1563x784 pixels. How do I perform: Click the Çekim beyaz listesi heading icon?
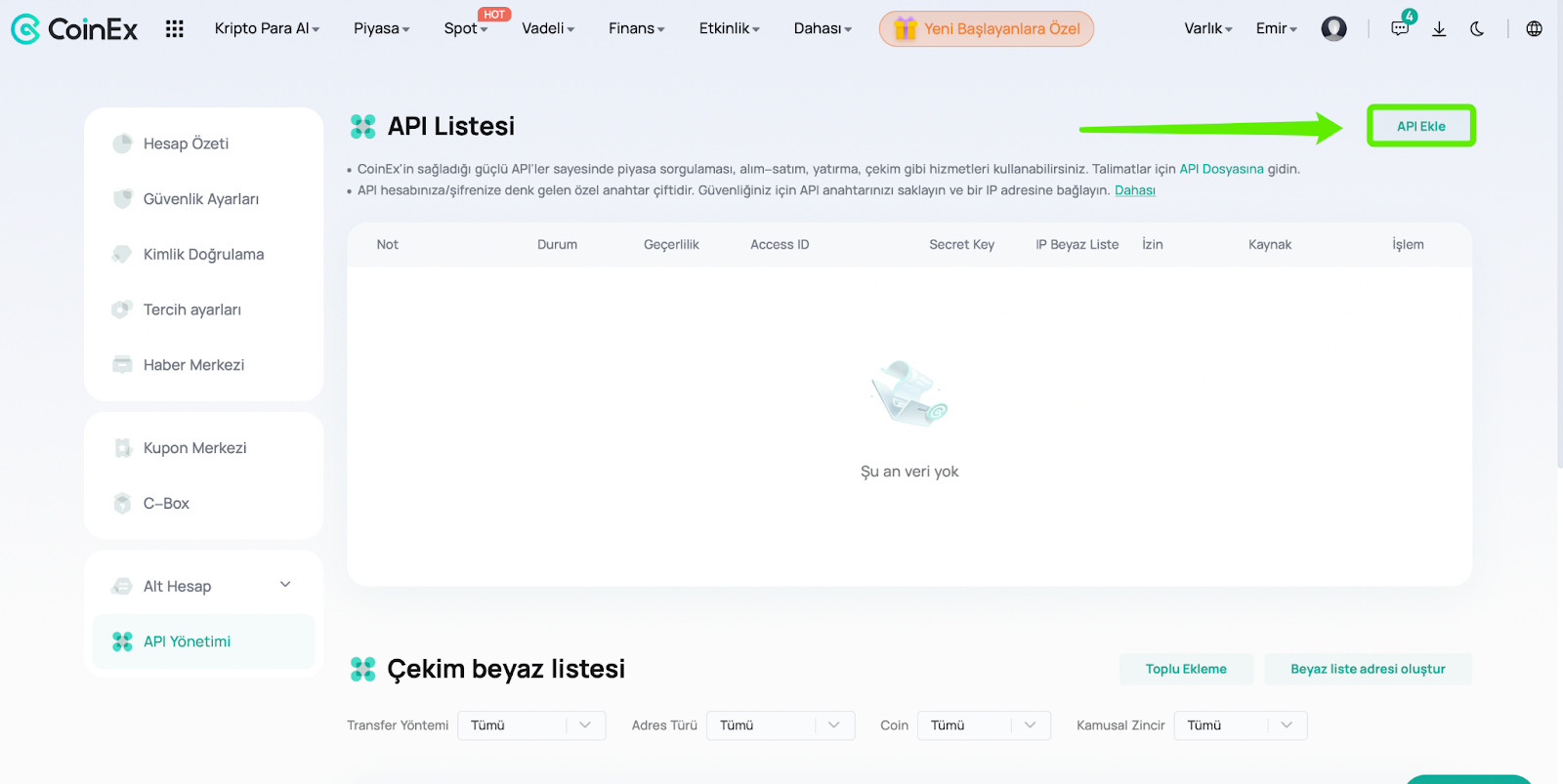(x=362, y=669)
